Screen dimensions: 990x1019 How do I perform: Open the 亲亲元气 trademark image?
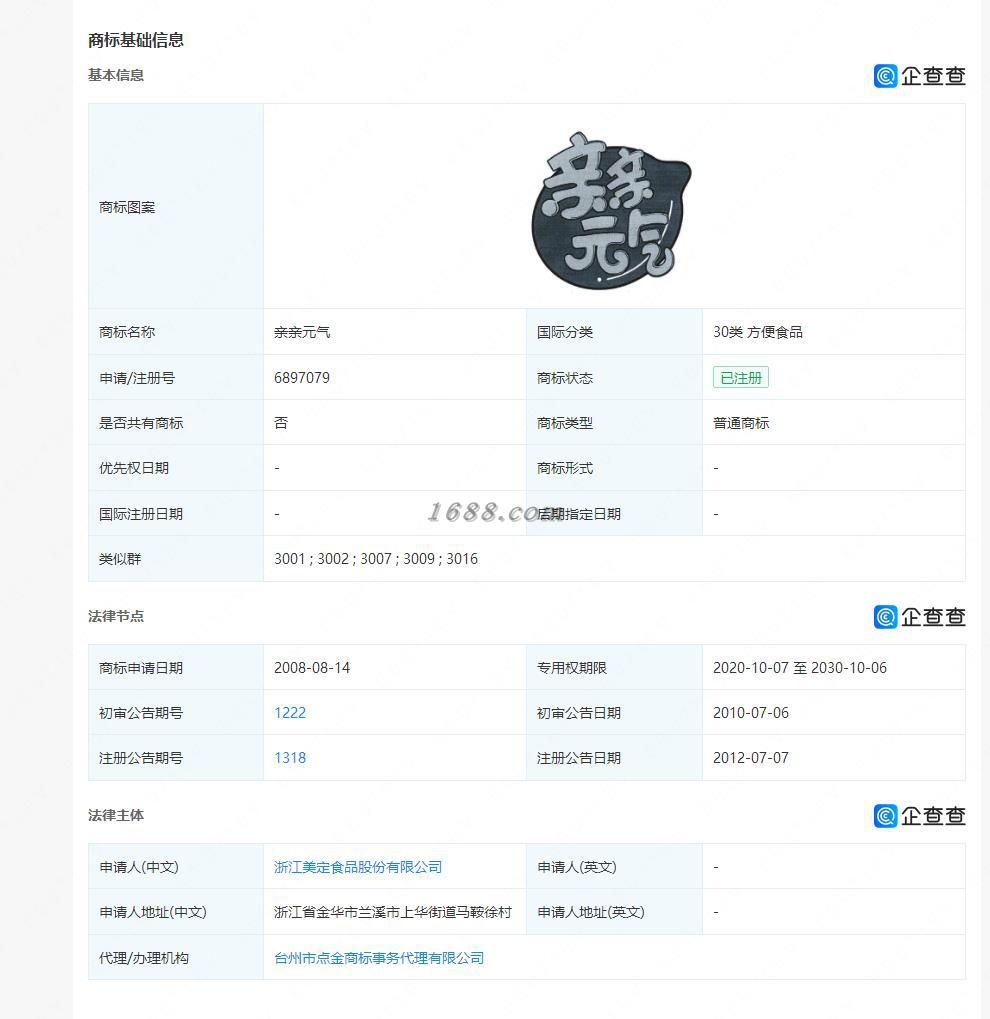click(611, 210)
